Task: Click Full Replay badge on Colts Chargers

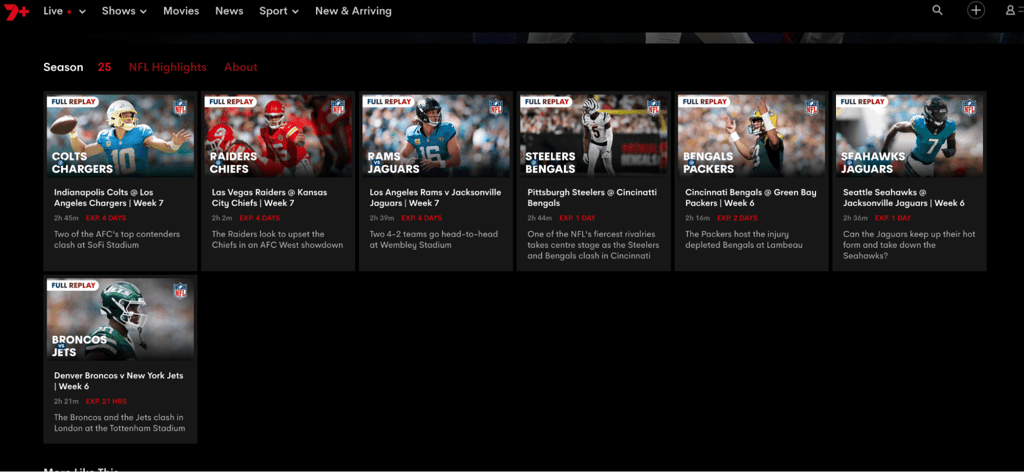Action: [x=73, y=102]
